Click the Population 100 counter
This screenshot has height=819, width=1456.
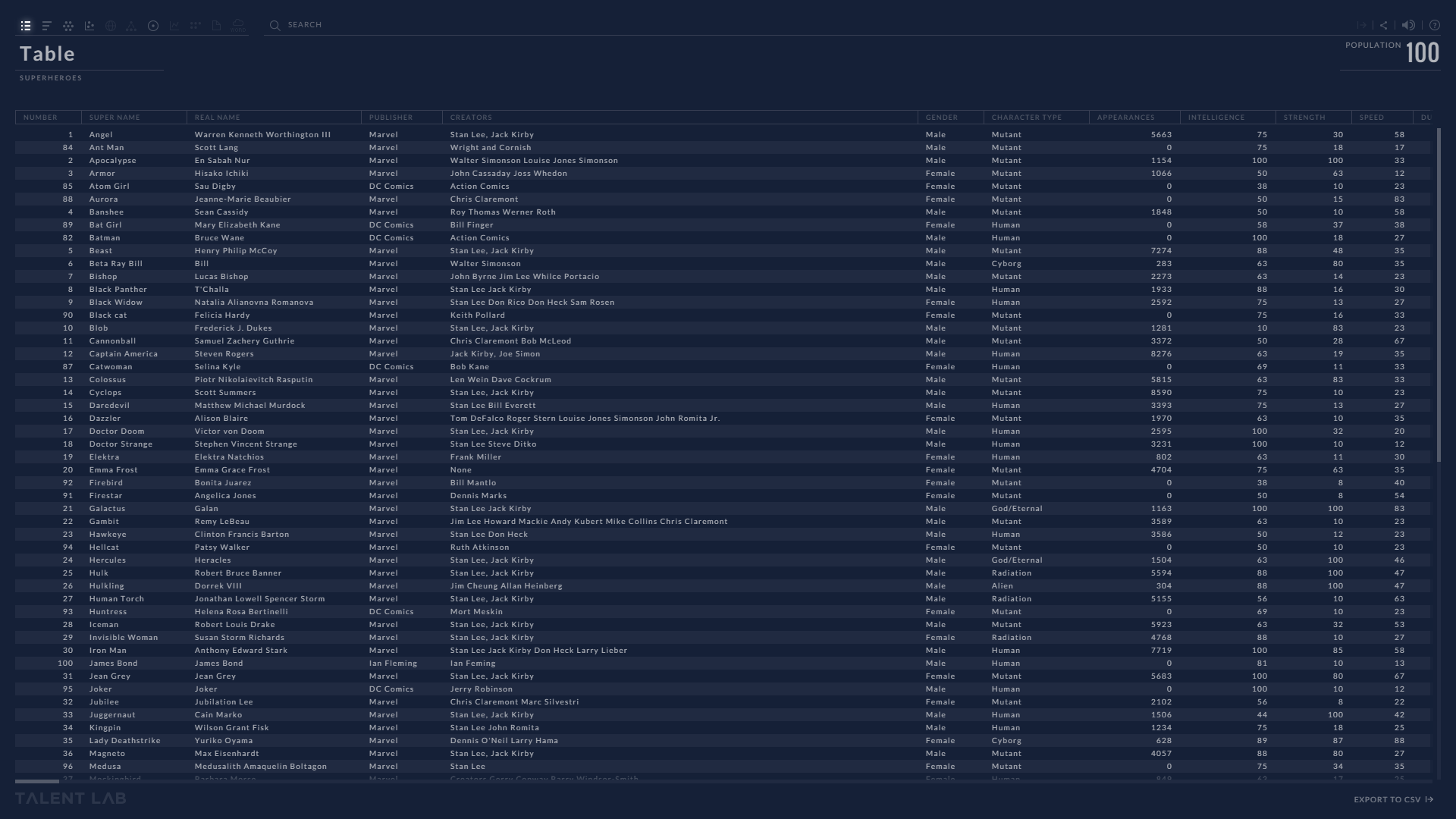[x=1392, y=52]
